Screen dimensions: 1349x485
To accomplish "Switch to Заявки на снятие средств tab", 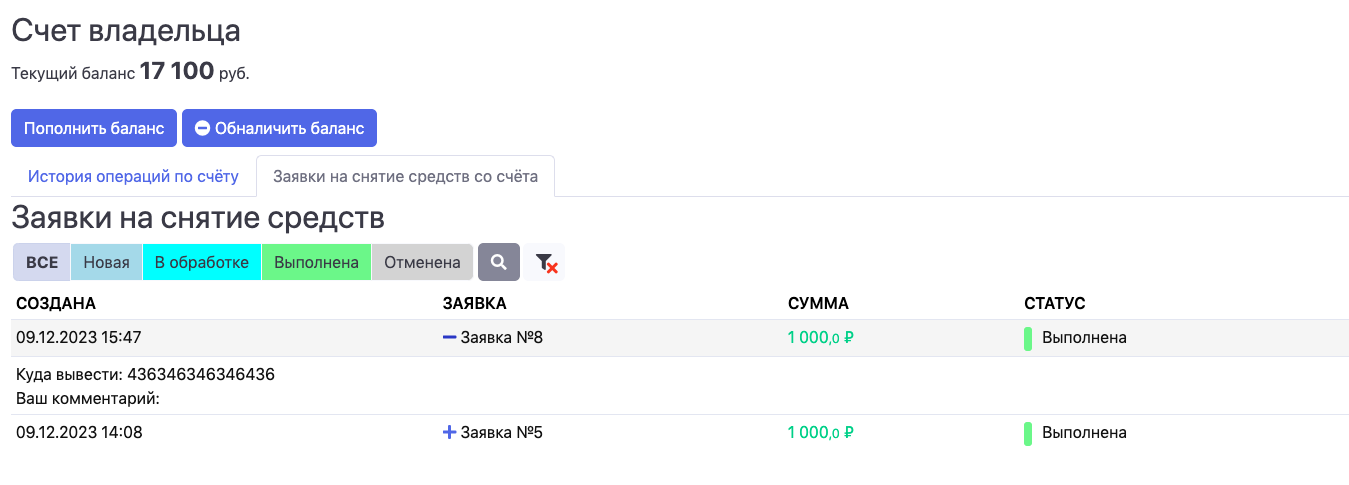I will (405, 177).
